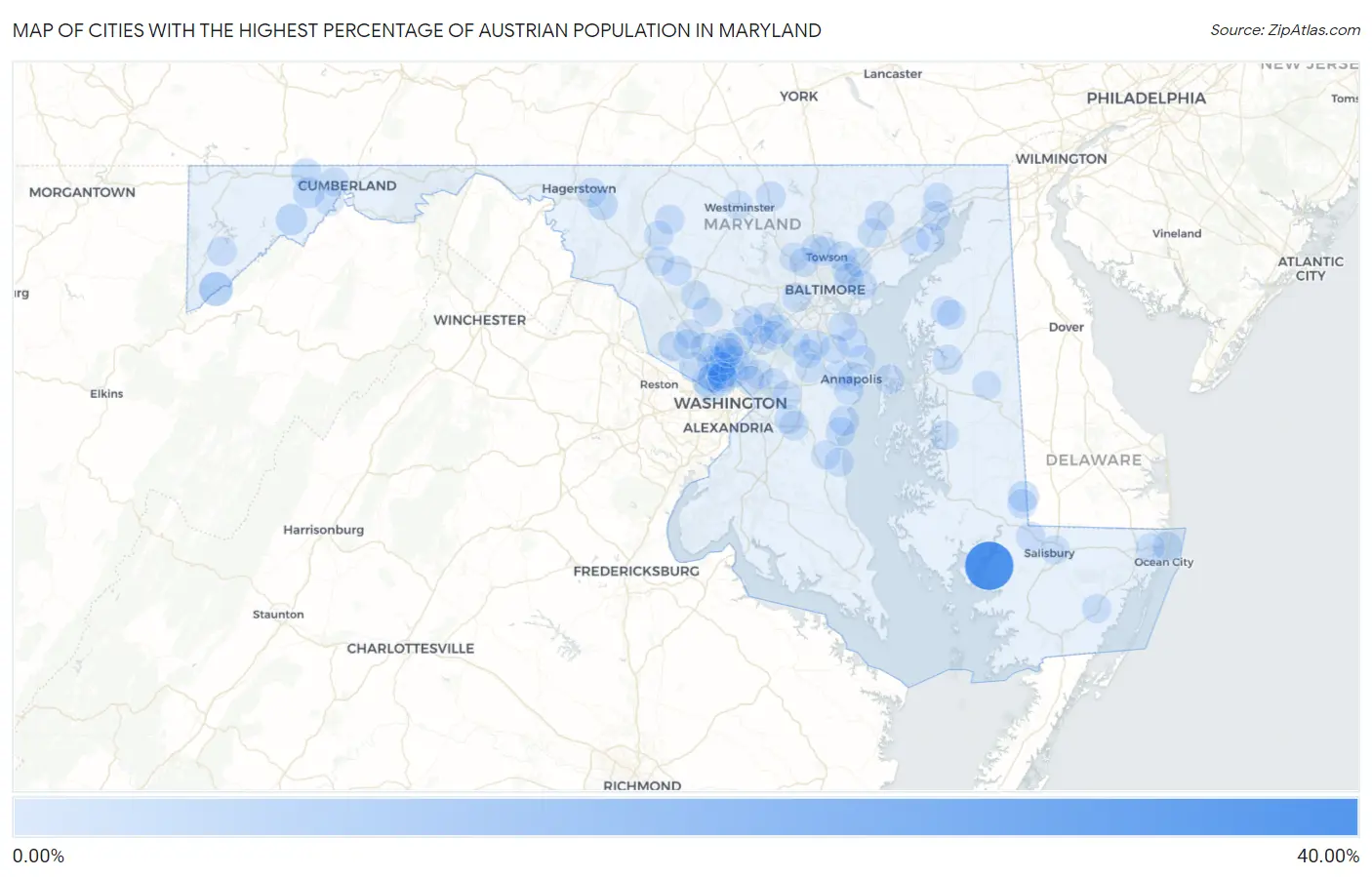1372x877 pixels.
Task: Click the 'CHARLOTTESVILLE' map label
Action: pos(411,649)
